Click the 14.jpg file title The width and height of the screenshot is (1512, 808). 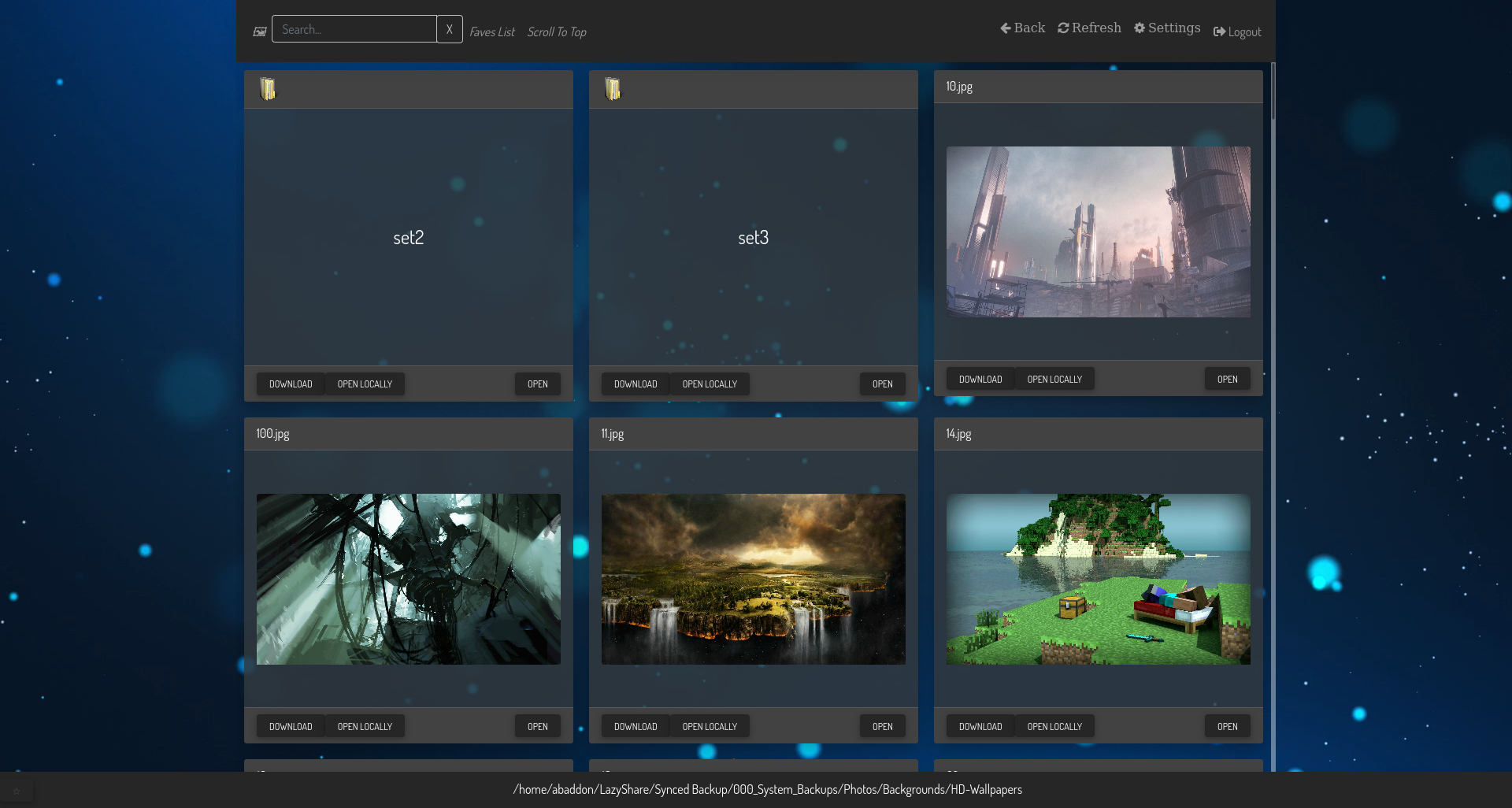(x=958, y=434)
